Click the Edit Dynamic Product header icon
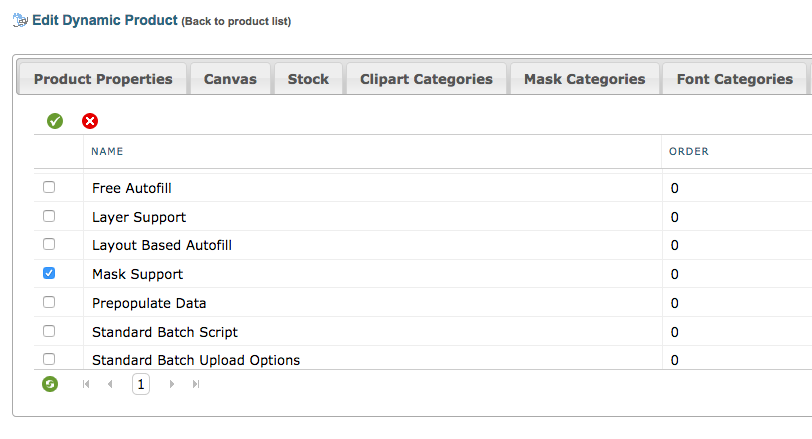Image resolution: width=812 pixels, height=439 pixels. coord(19,20)
